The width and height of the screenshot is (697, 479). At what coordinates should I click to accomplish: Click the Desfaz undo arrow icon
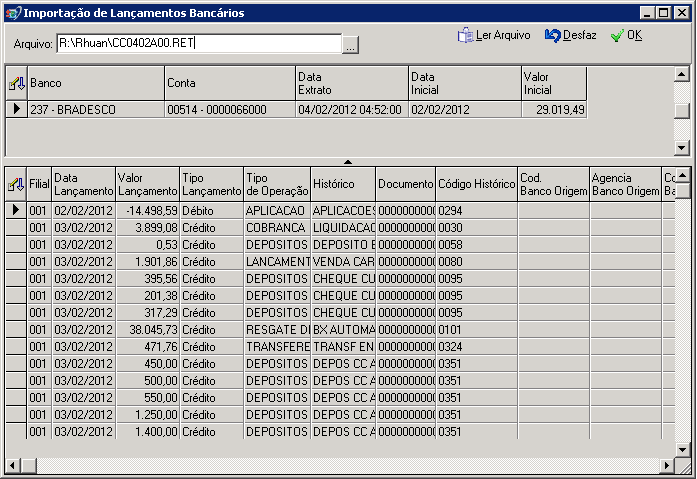pyautogui.click(x=553, y=35)
